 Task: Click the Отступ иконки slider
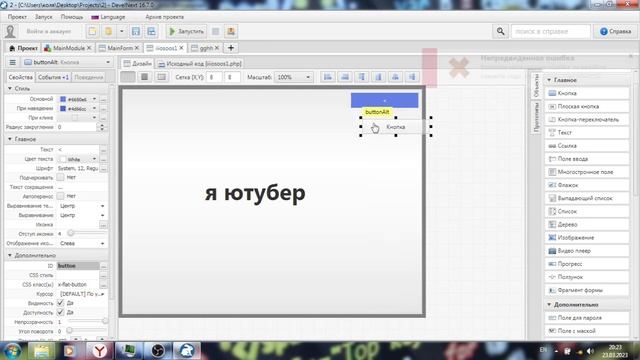pos(87,233)
